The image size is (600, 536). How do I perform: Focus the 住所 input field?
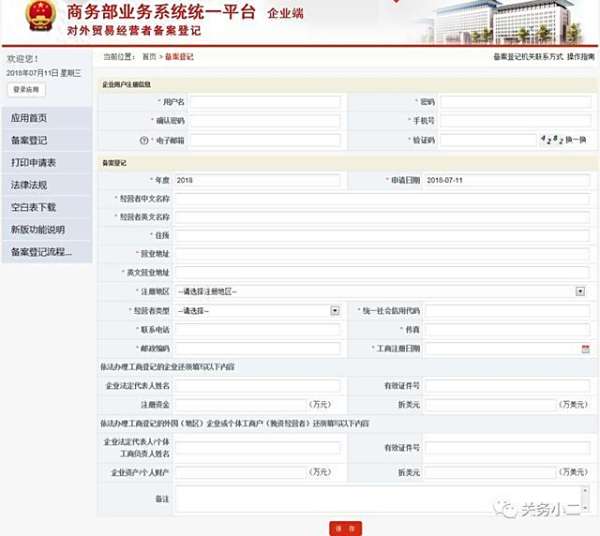tap(382, 236)
